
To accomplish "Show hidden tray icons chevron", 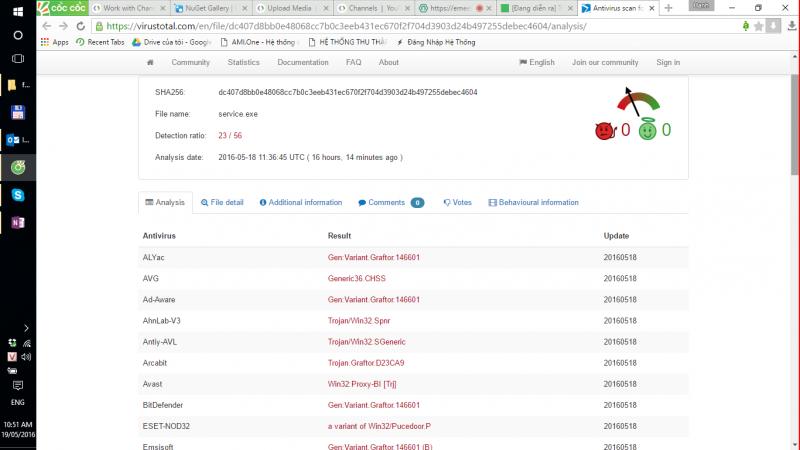I will pyautogui.click(x=27, y=328).
